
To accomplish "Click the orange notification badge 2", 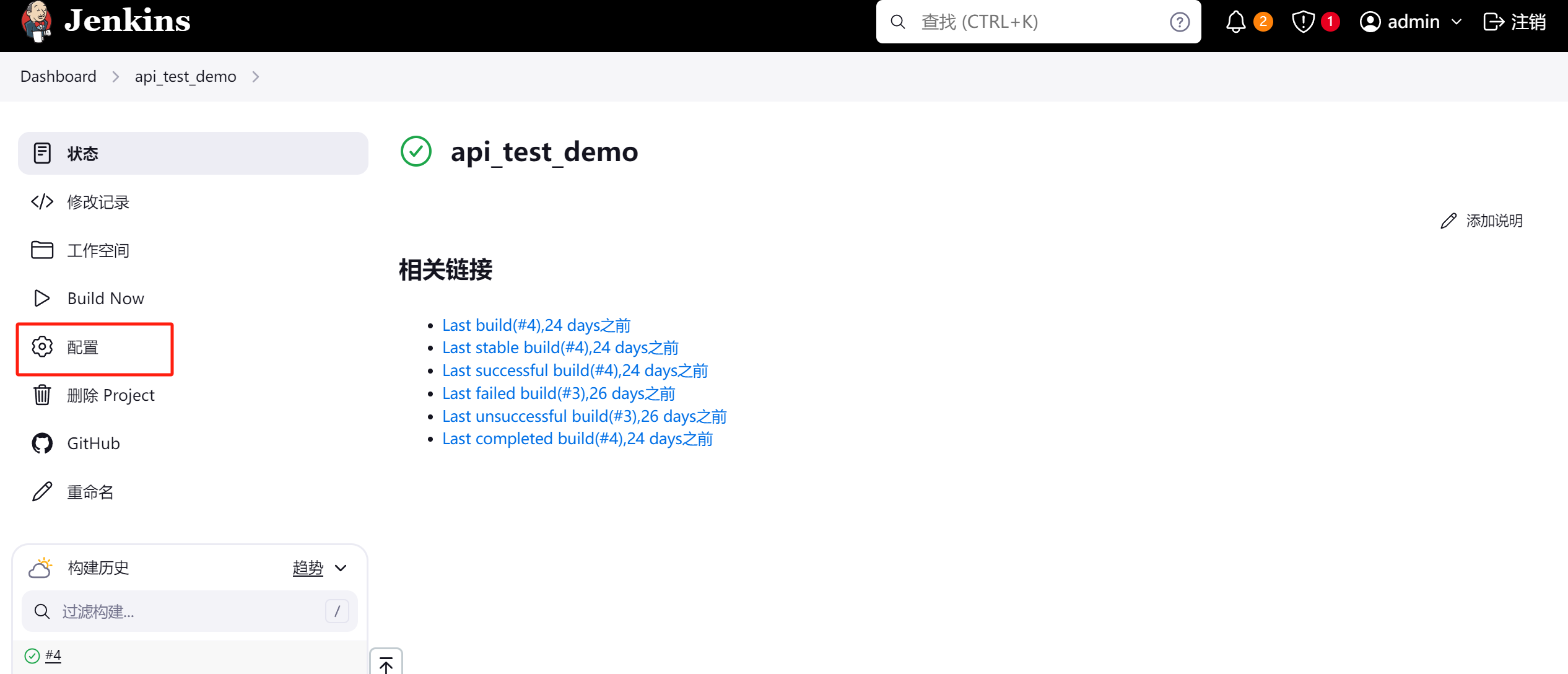I will coord(1263,22).
